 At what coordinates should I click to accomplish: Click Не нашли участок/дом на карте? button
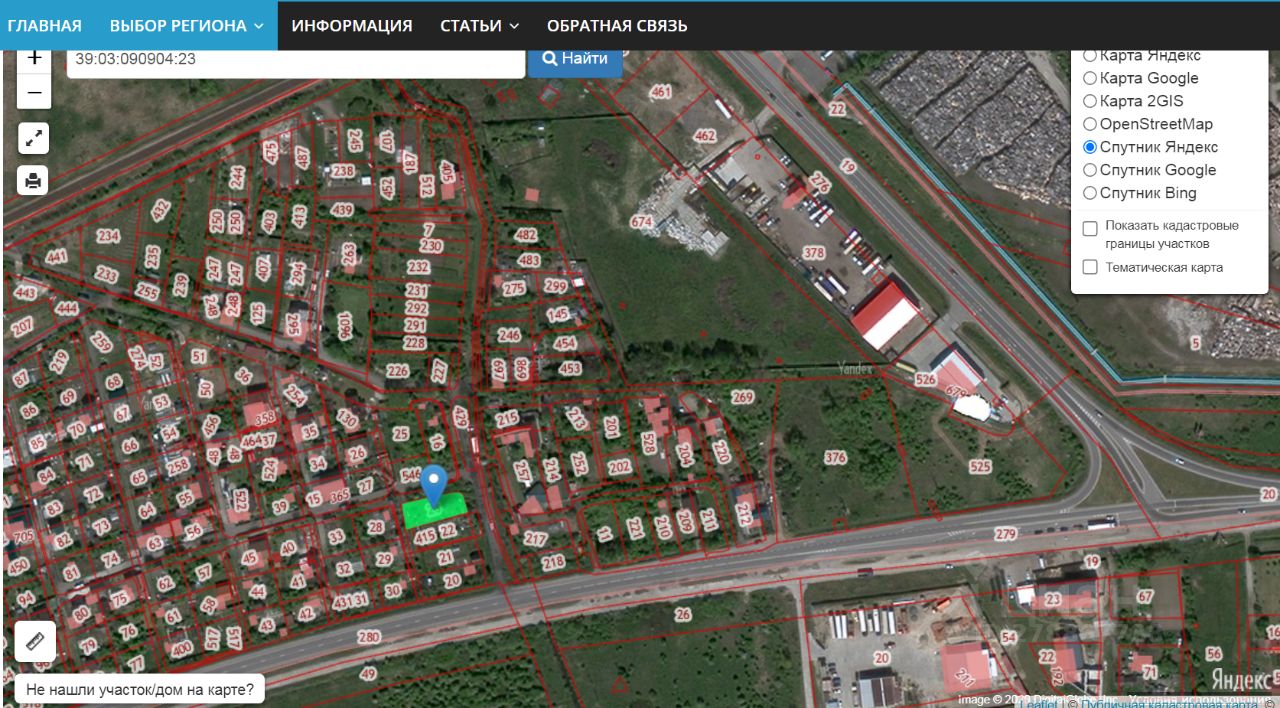(140, 689)
